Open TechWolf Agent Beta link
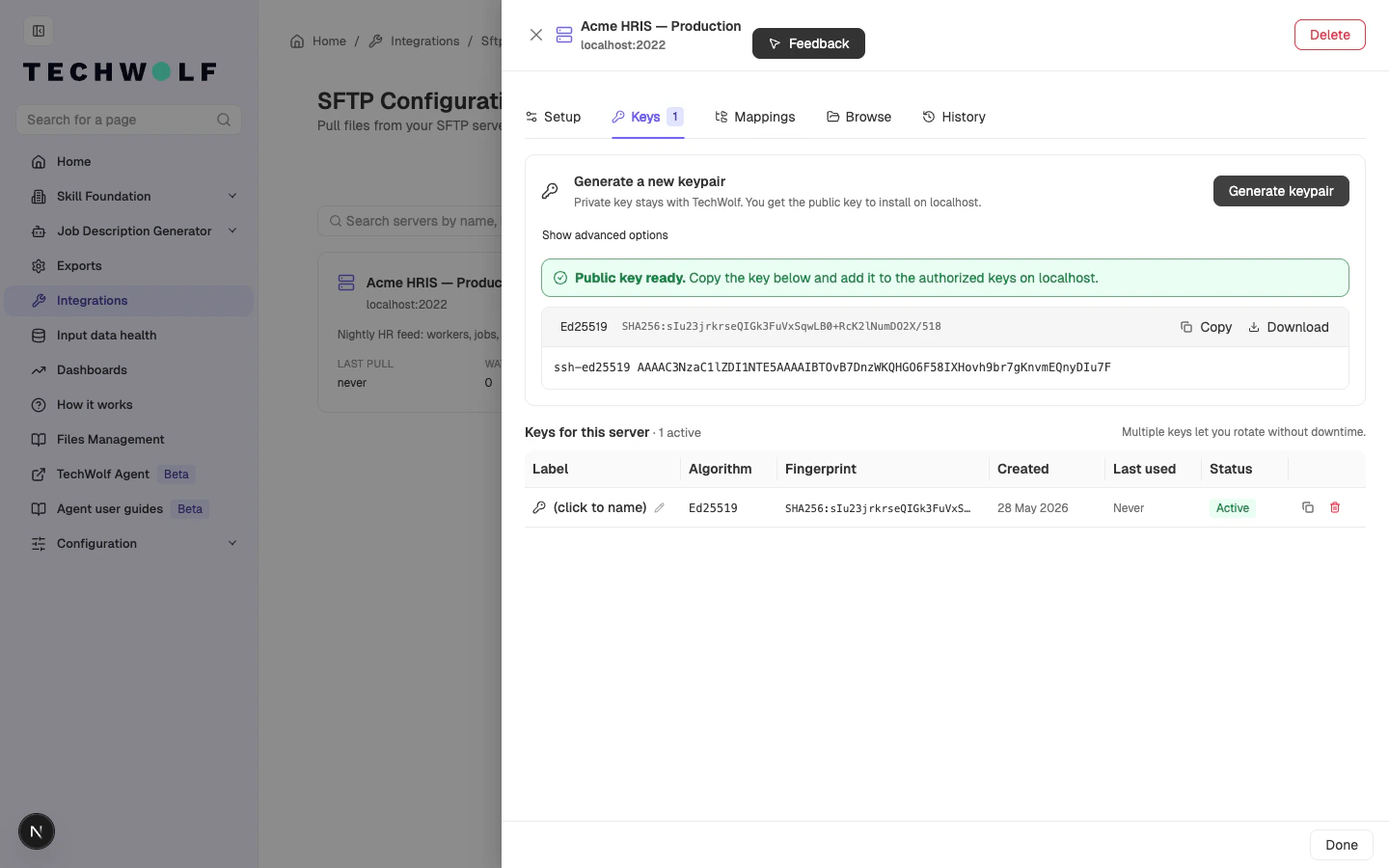 (x=129, y=475)
